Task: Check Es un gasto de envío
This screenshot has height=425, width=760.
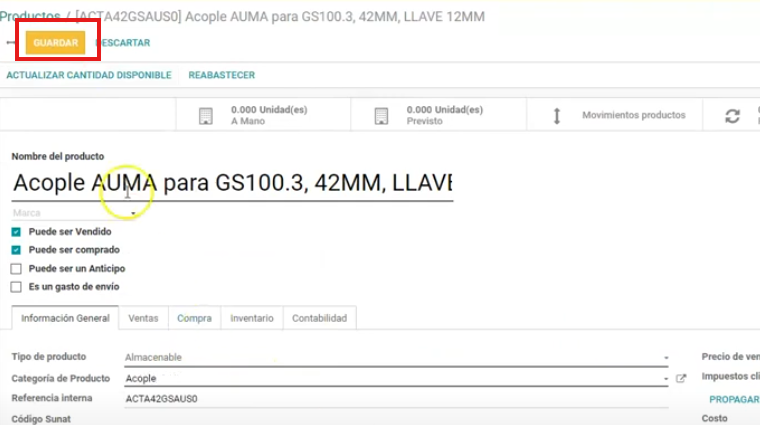Action: click(x=16, y=287)
